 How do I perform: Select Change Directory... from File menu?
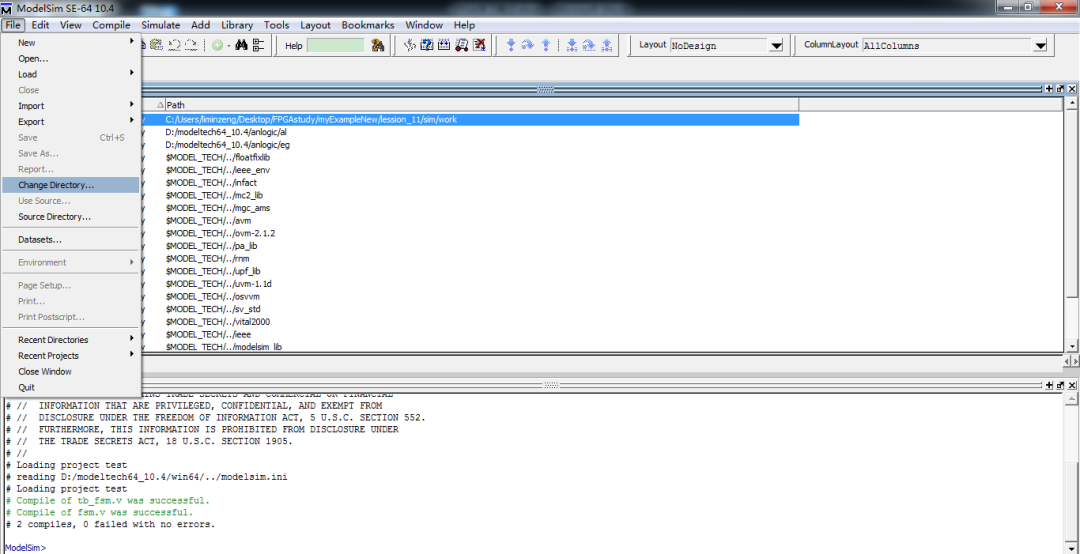pos(56,185)
